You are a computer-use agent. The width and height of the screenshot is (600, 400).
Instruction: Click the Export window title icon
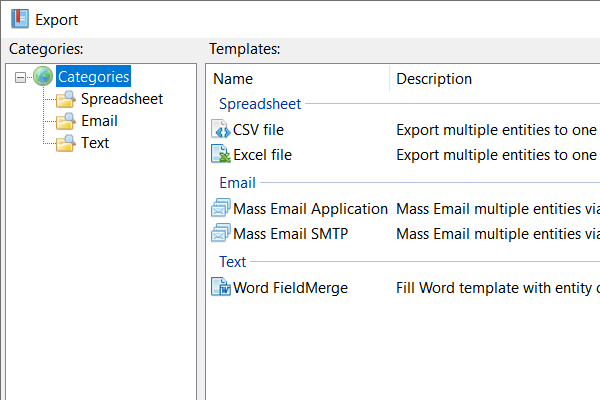[x=19, y=19]
